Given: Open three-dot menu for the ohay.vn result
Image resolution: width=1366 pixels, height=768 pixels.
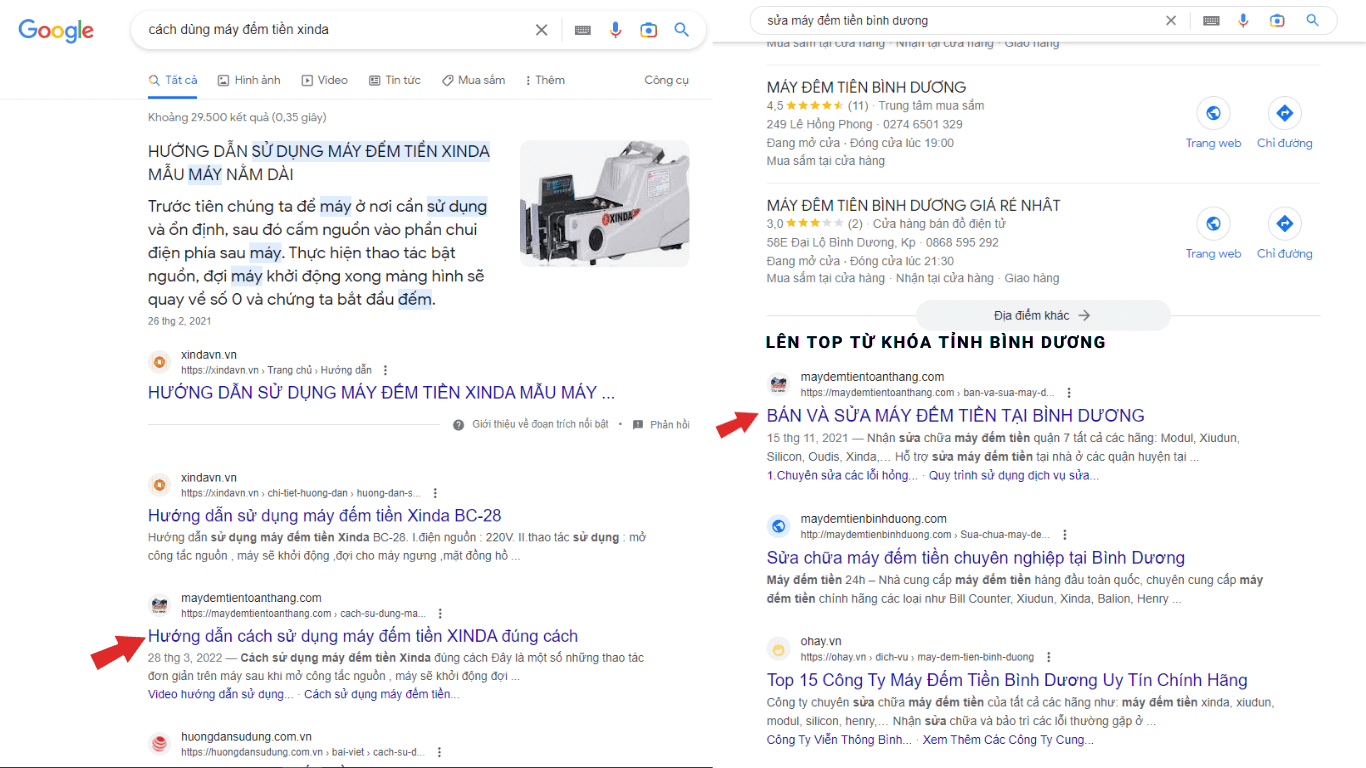Looking at the screenshot, I should pos(1048,657).
